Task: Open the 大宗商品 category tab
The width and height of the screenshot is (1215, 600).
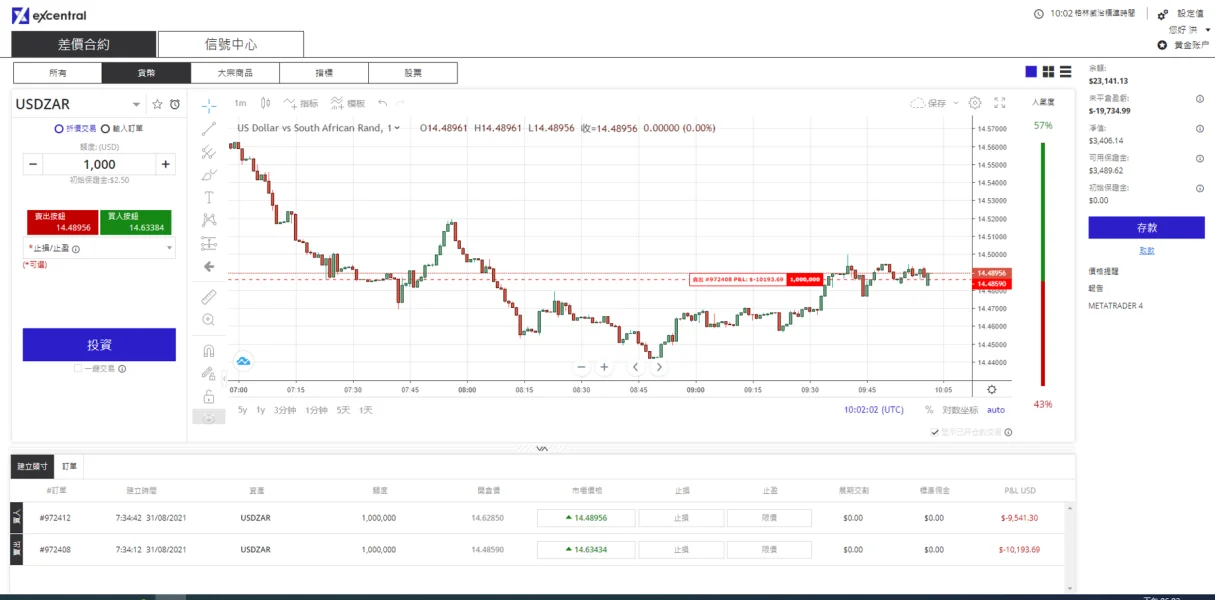Action: 235,73
